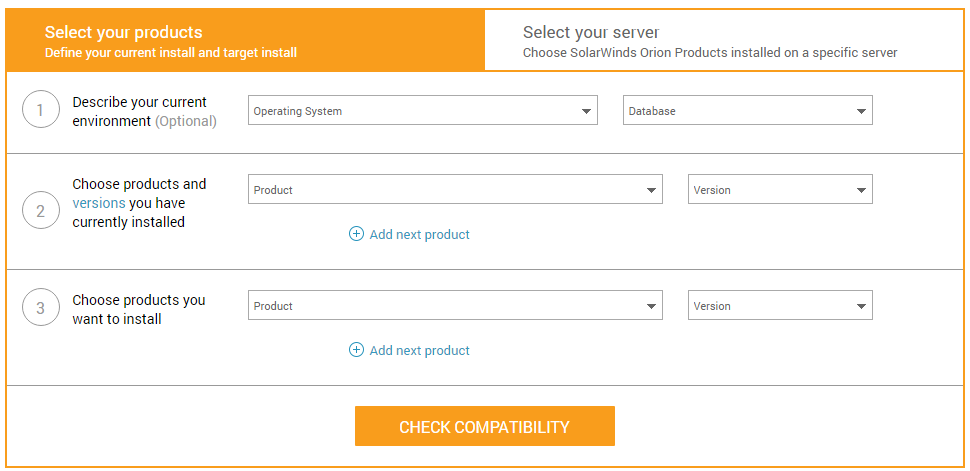Click the step 3 circle icon
This screenshot has width=970, height=471.
[x=40, y=308]
